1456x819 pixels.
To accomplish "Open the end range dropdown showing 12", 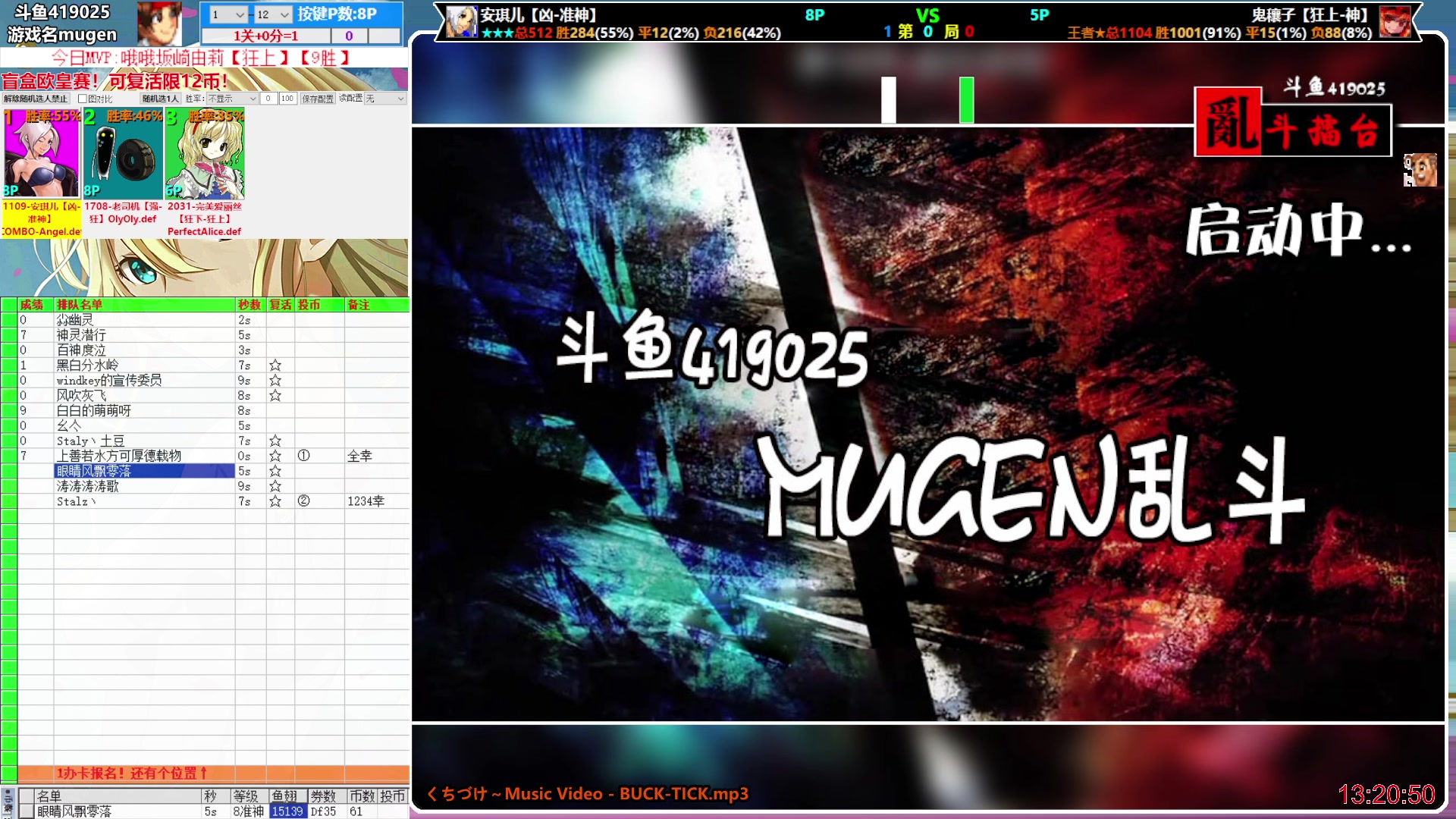I will click(x=273, y=14).
